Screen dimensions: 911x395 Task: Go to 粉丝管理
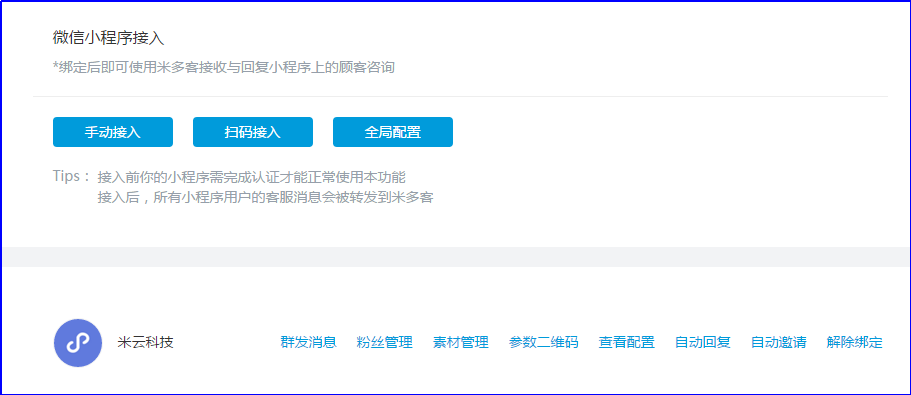385,342
